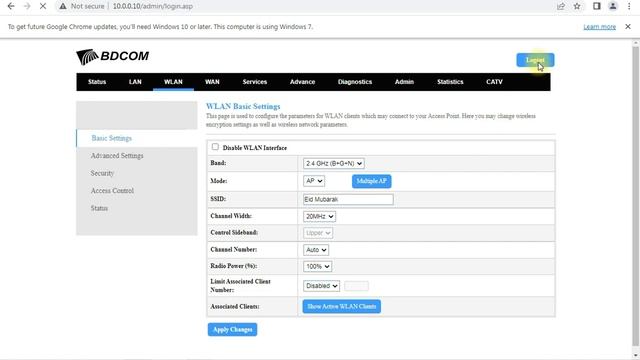Open the Statistics menu tab
Screen dimensions: 640x360
pos(450,82)
